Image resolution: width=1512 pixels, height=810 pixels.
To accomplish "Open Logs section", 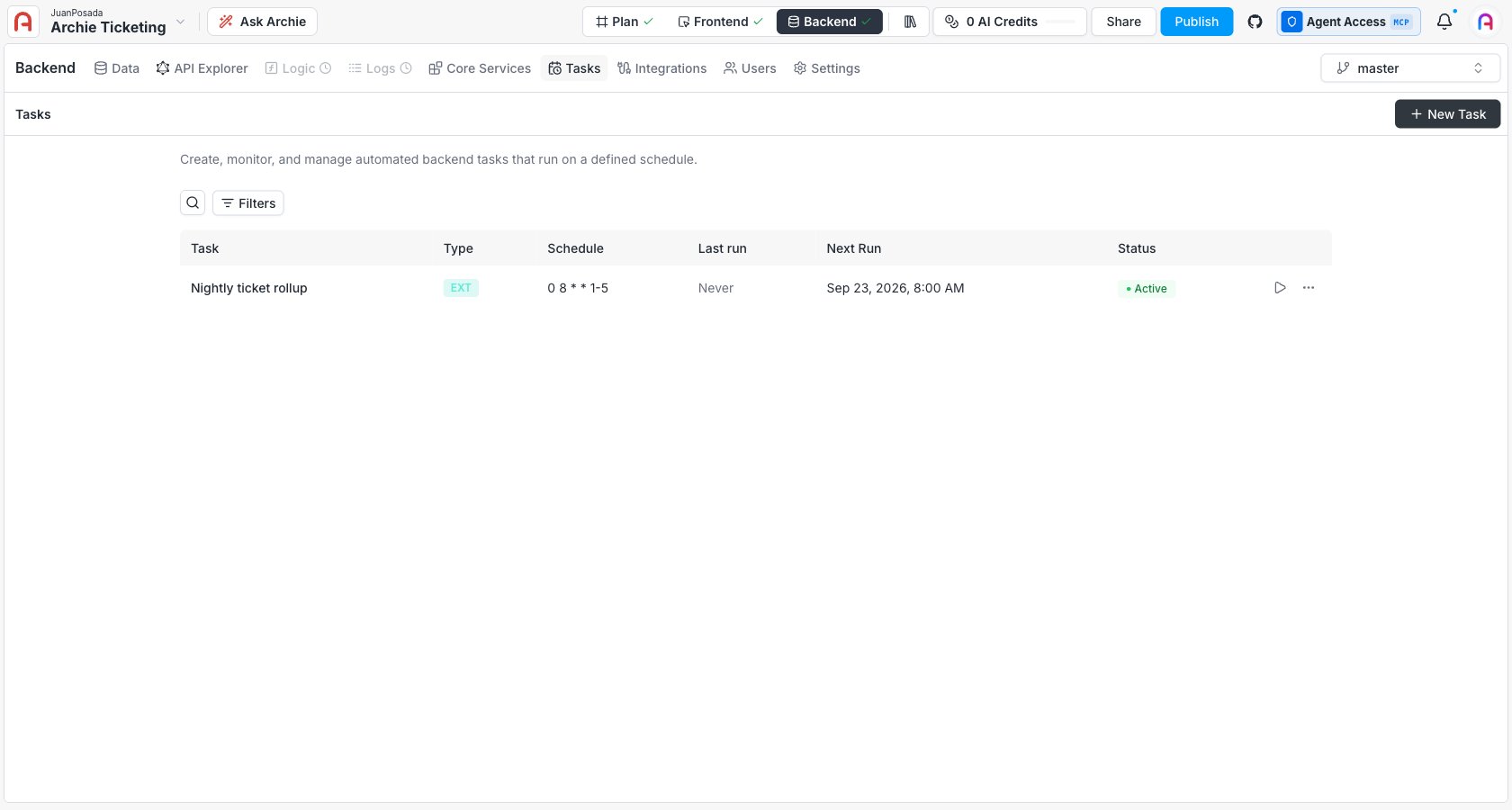I will tap(380, 68).
